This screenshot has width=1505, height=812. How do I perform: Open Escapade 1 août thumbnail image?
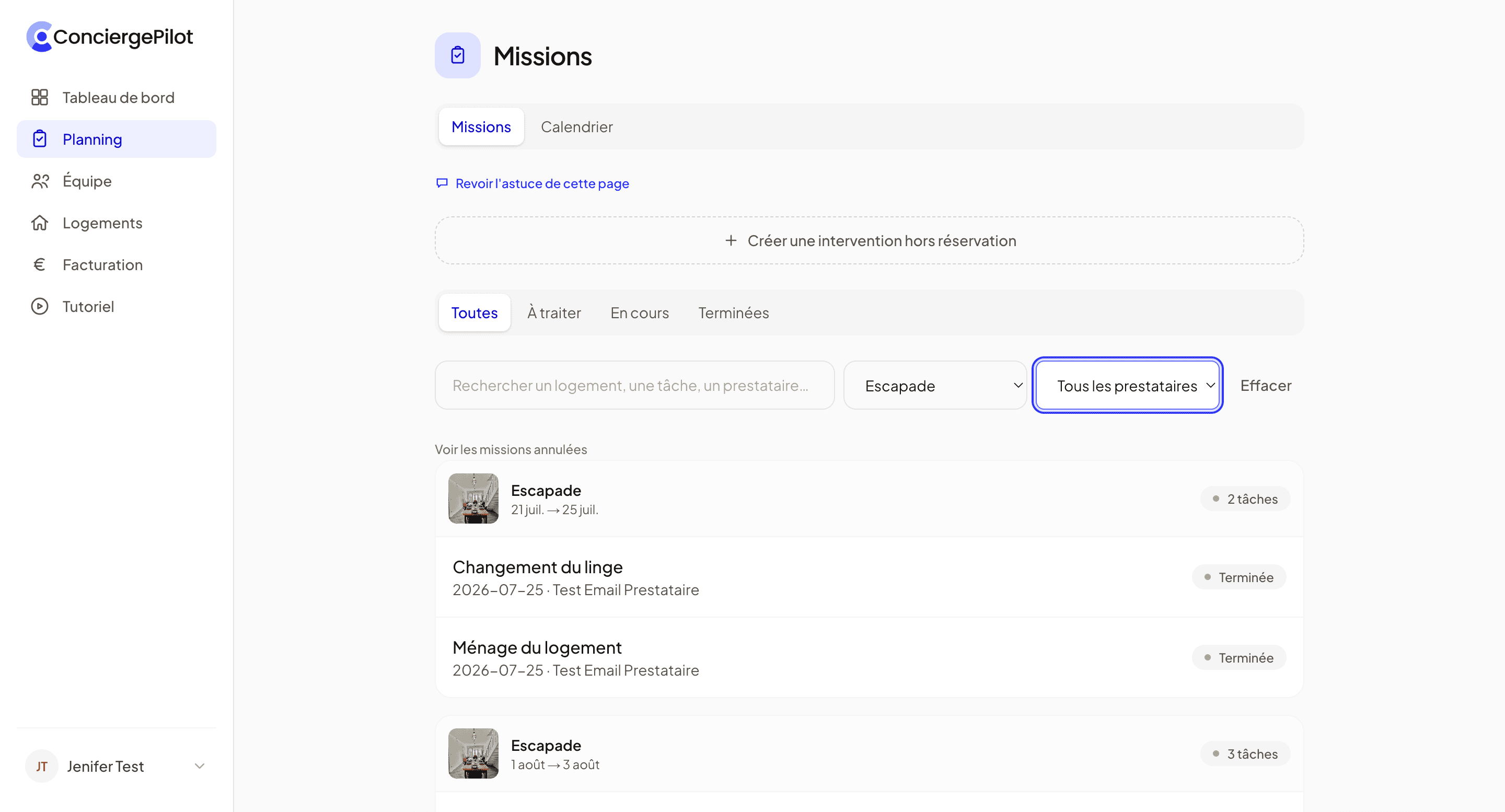(473, 753)
